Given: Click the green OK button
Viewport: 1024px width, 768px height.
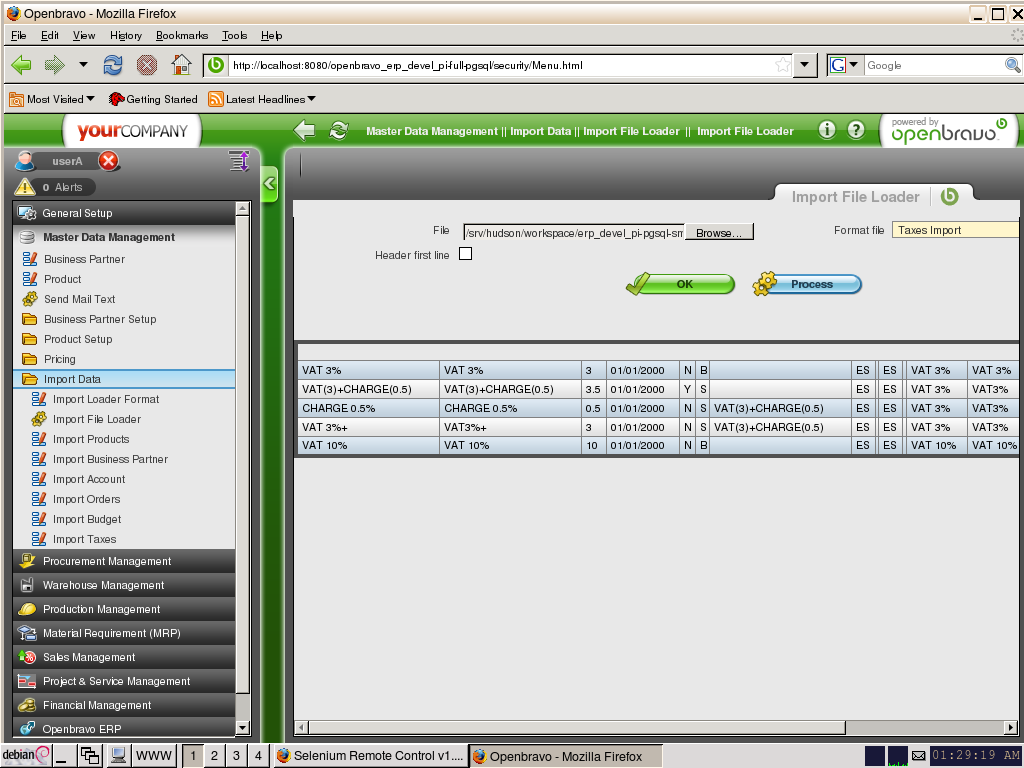Looking at the screenshot, I should (x=680, y=284).
